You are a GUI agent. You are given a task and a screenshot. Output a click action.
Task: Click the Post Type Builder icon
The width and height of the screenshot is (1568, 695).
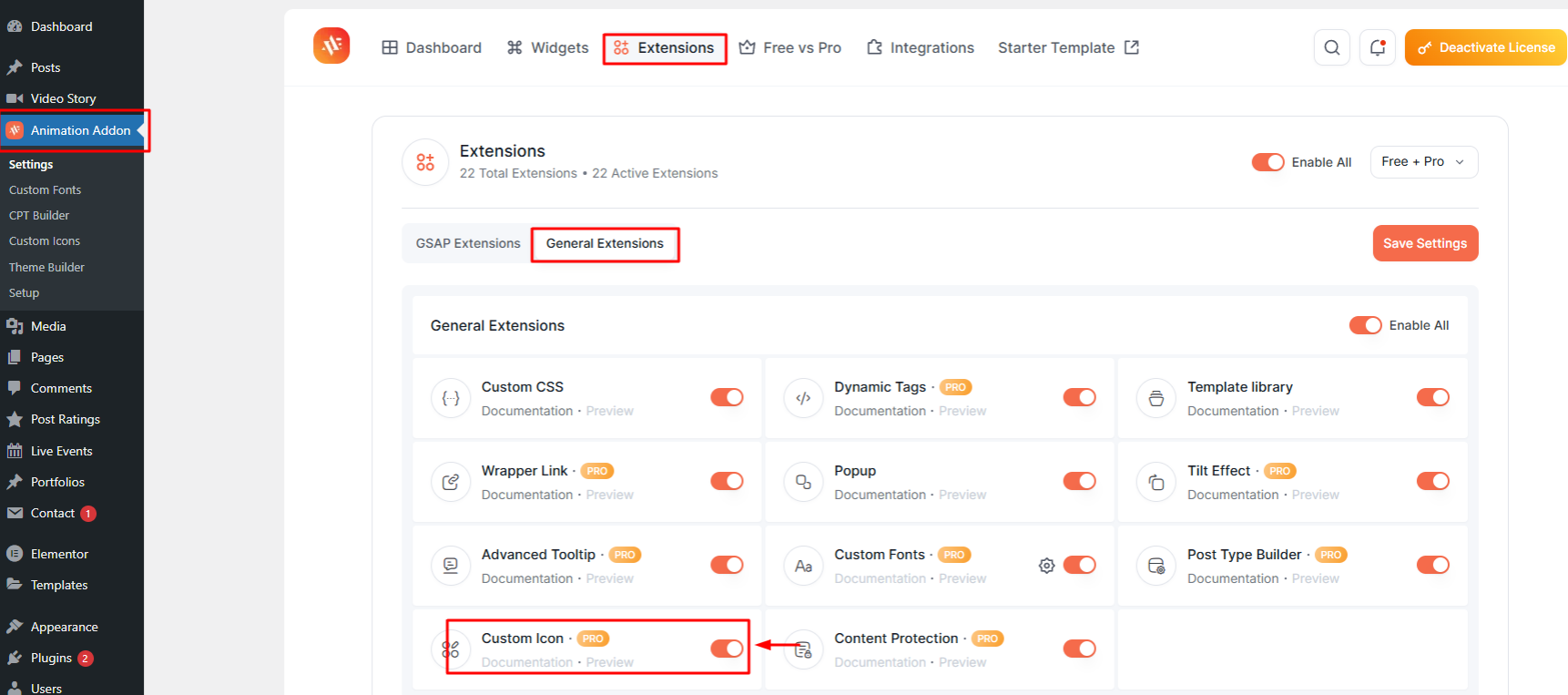tap(1156, 566)
